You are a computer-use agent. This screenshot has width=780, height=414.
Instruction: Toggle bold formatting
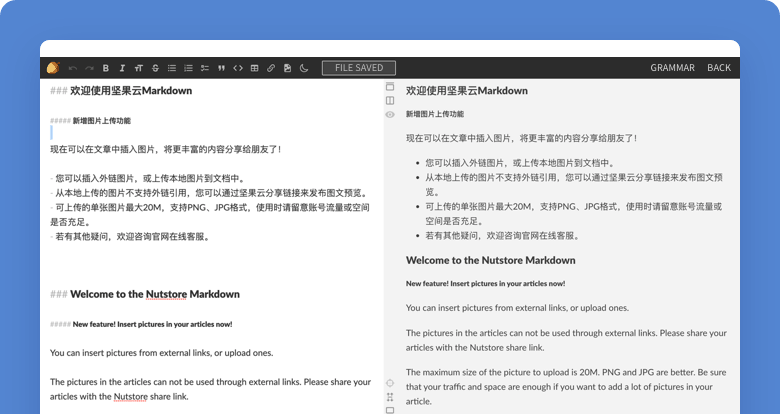click(x=105, y=68)
